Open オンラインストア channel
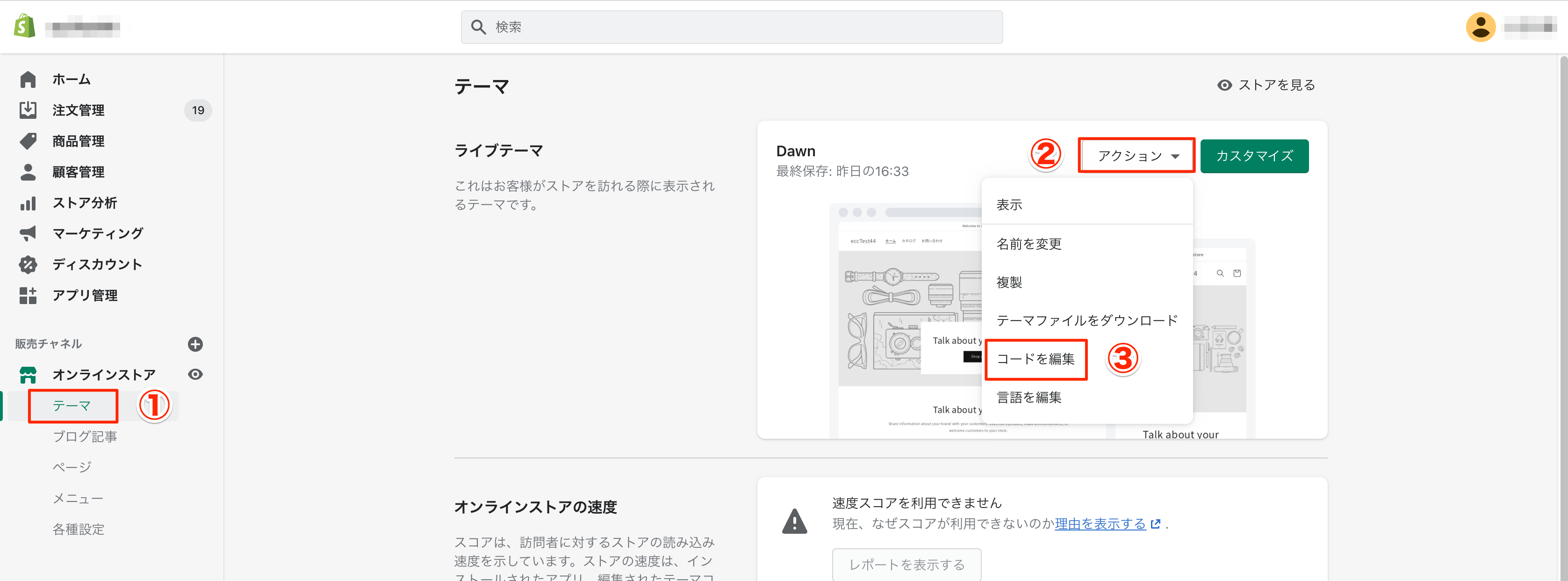Screen dimensions: 1568x581 [103, 375]
